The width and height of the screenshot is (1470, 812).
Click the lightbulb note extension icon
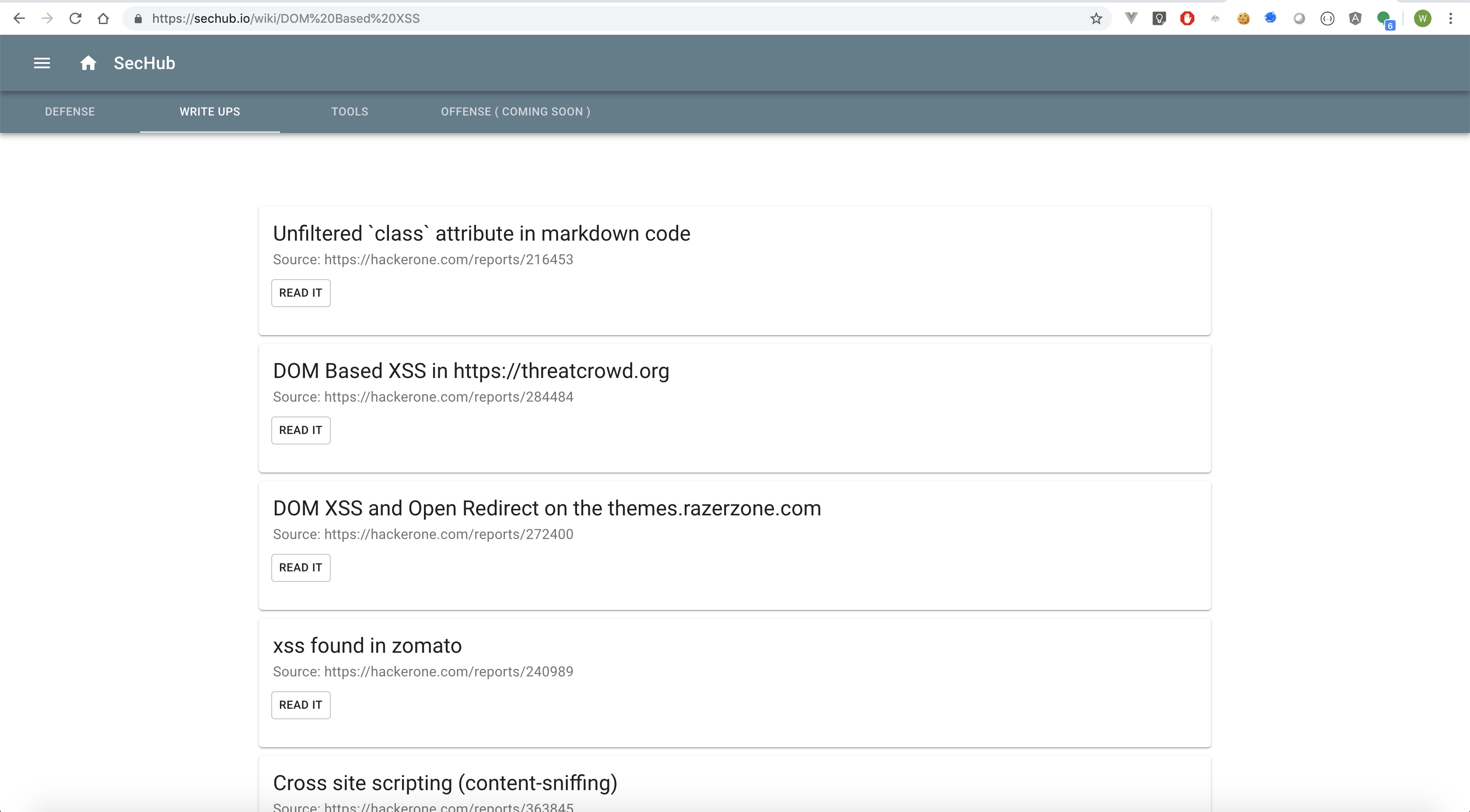point(1159,19)
